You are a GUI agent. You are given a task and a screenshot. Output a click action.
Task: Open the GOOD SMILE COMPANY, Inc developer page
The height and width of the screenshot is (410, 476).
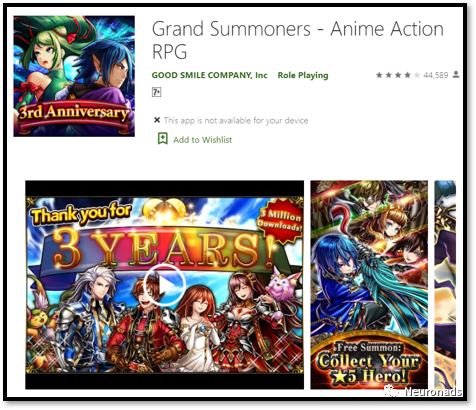tap(209, 75)
